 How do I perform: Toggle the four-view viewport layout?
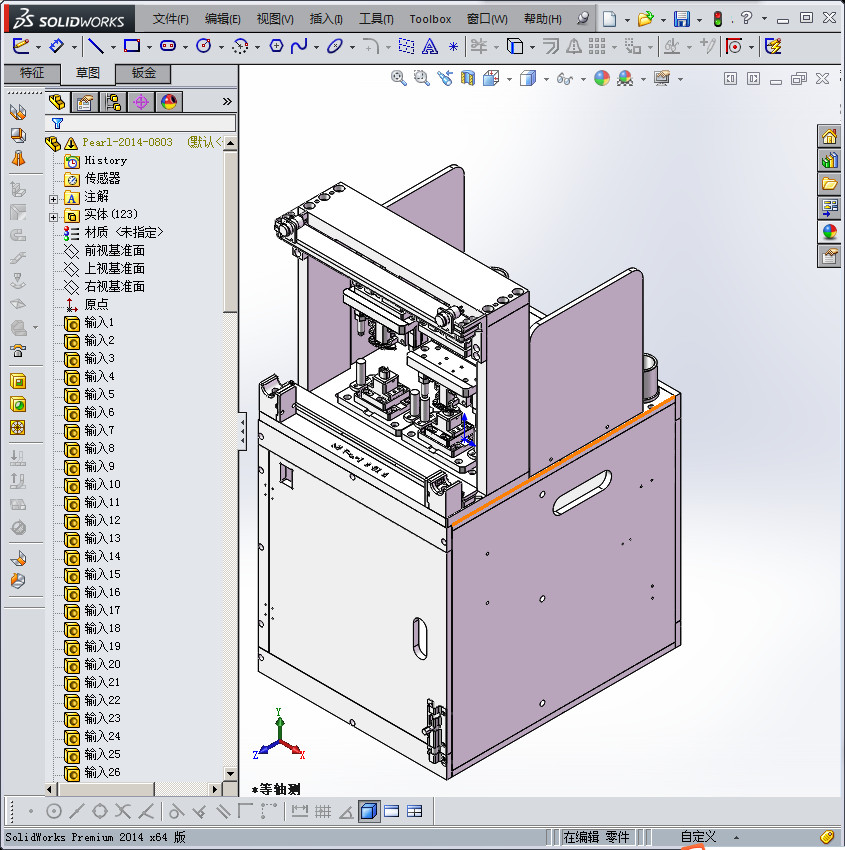415,812
